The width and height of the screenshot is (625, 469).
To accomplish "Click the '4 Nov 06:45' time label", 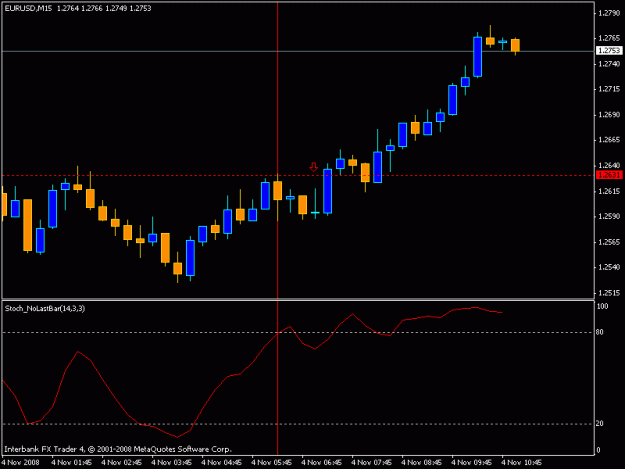I will (x=321, y=463).
